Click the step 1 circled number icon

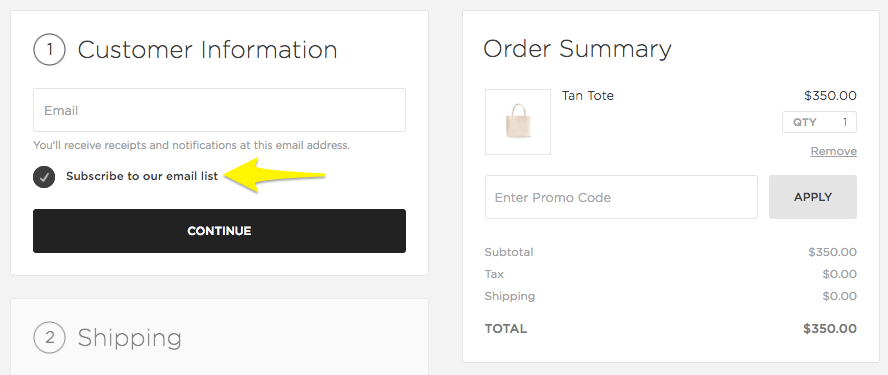[x=49, y=49]
